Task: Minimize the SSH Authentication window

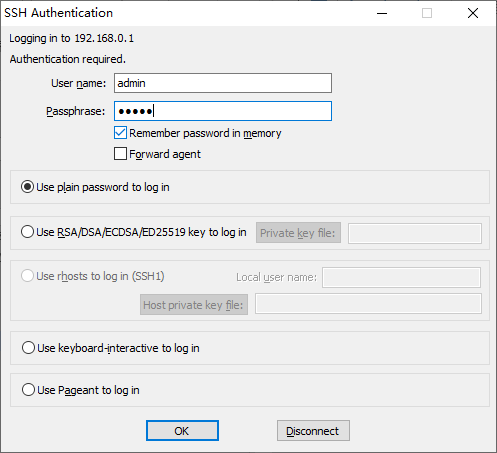Action: click(382, 13)
